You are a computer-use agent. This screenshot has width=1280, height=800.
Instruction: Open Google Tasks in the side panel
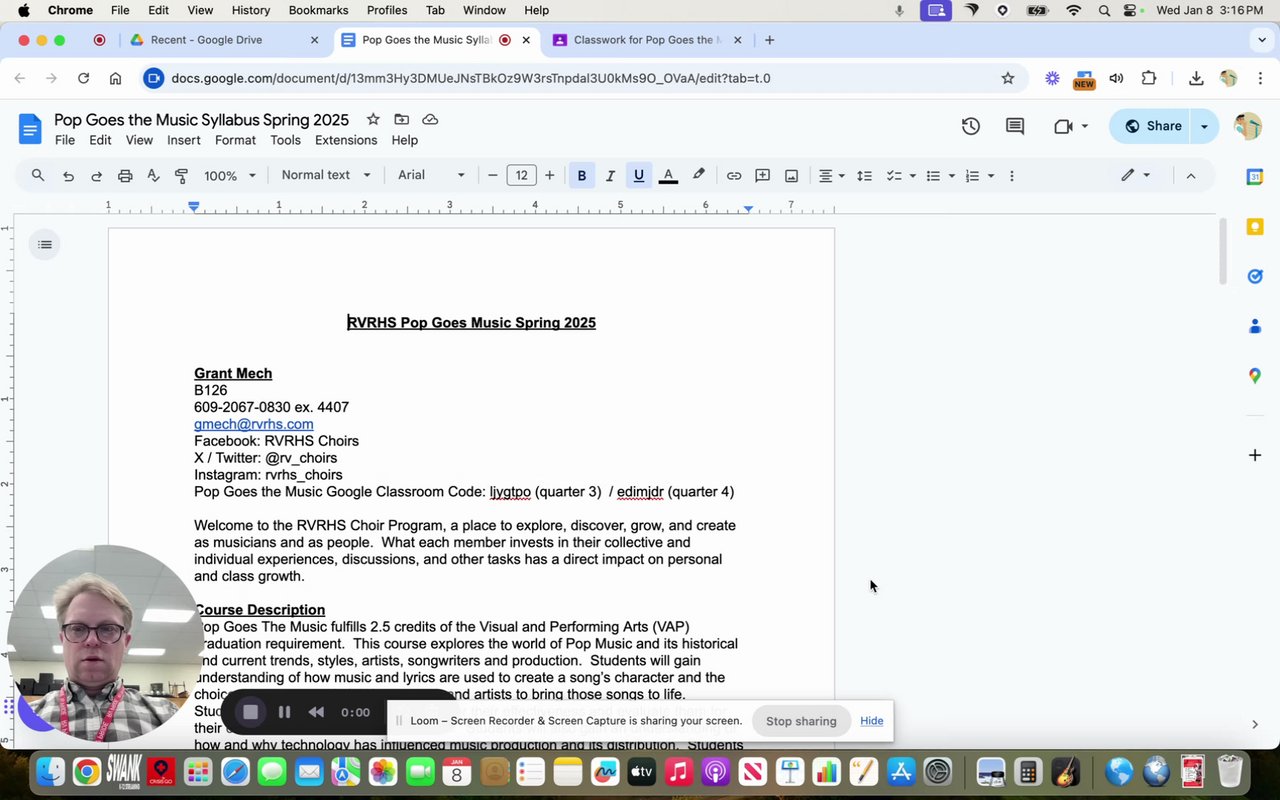pyautogui.click(x=1255, y=276)
